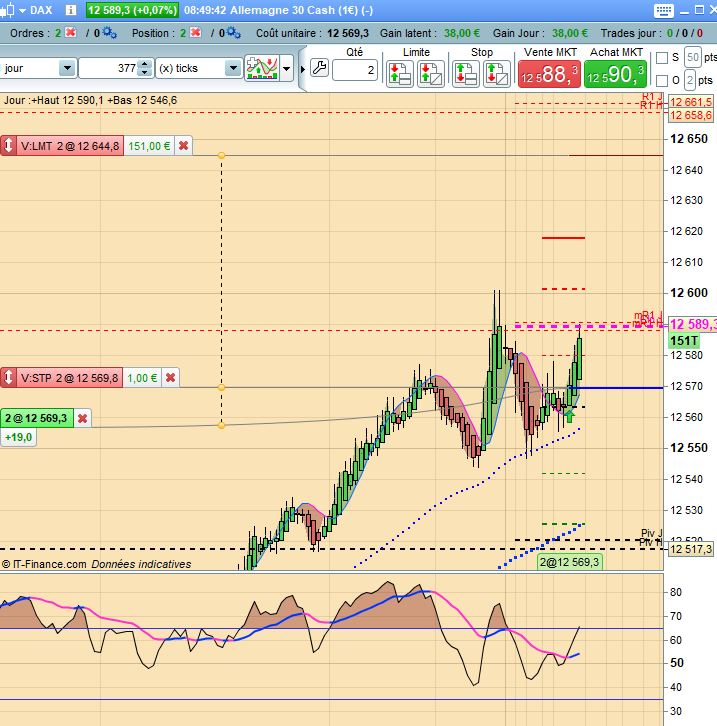Image resolution: width=717 pixels, height=726 pixels.
Task: Close all positions with red X
Action: click(x=196, y=32)
